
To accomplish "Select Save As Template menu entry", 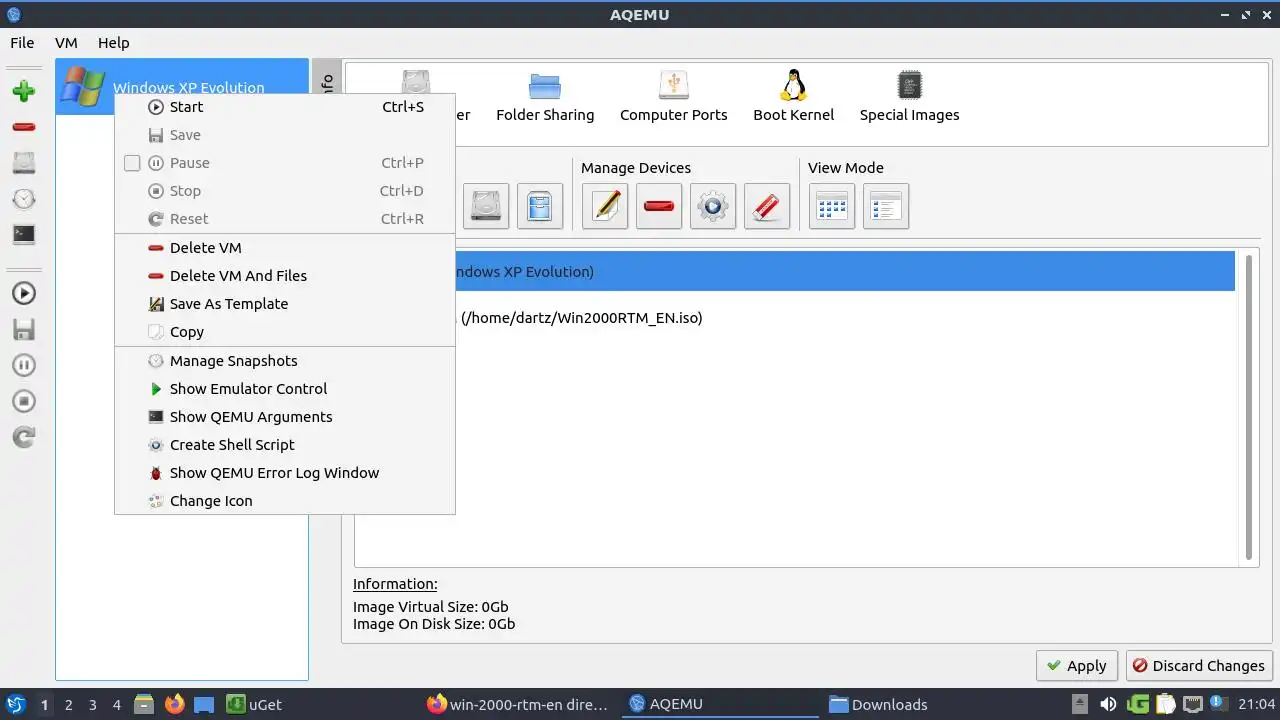I will point(285,304).
